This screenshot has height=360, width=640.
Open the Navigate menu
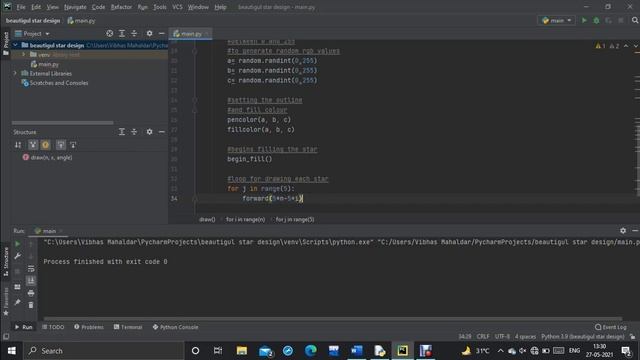[75, 7]
